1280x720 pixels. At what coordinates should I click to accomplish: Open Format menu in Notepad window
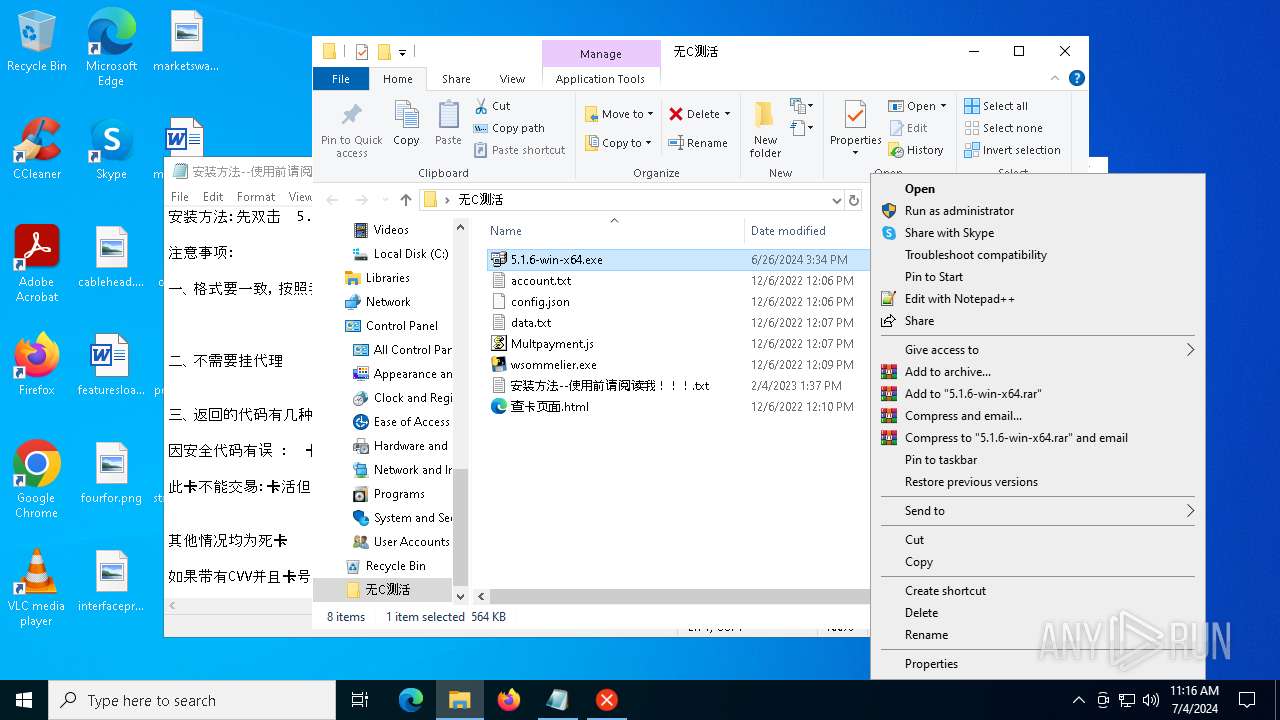click(x=256, y=197)
